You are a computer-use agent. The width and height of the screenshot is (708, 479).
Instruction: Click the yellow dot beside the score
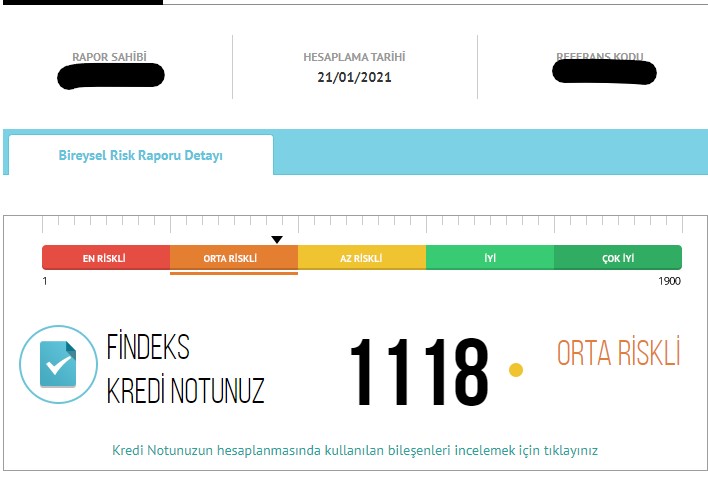[516, 370]
